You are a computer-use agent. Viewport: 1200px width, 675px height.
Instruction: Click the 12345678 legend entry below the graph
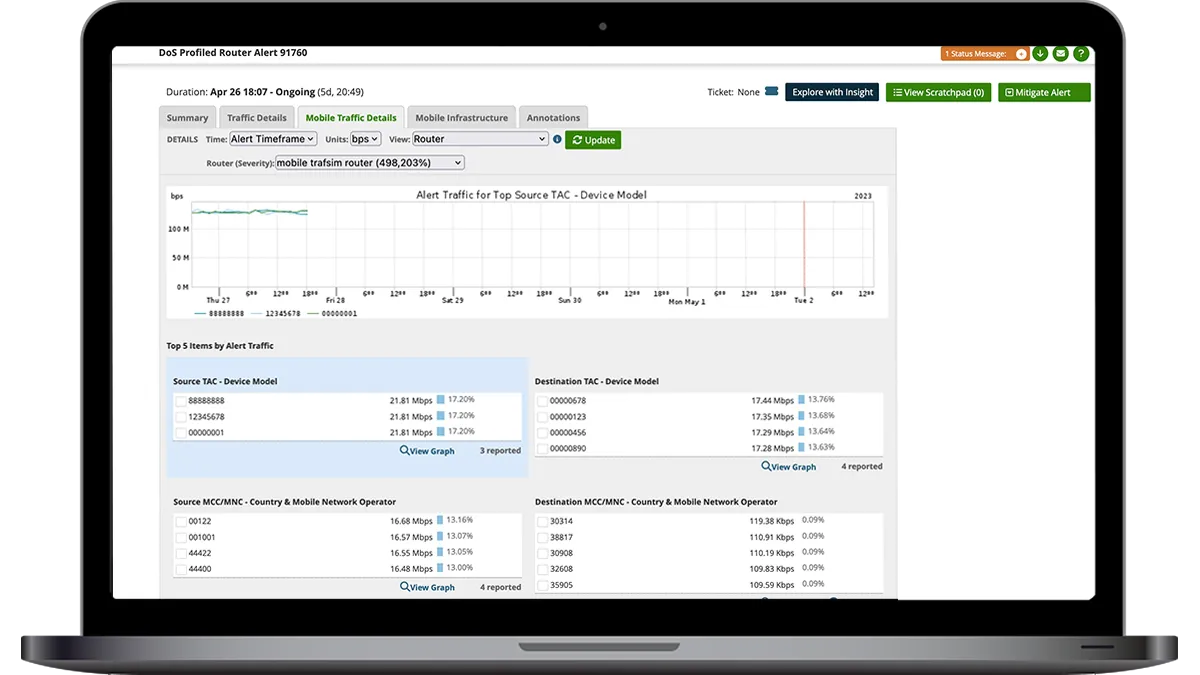click(273, 313)
